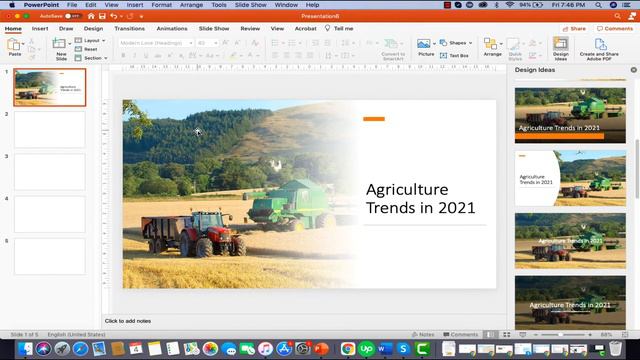
Task: Open the Shapes gallery
Action: [x=456, y=43]
